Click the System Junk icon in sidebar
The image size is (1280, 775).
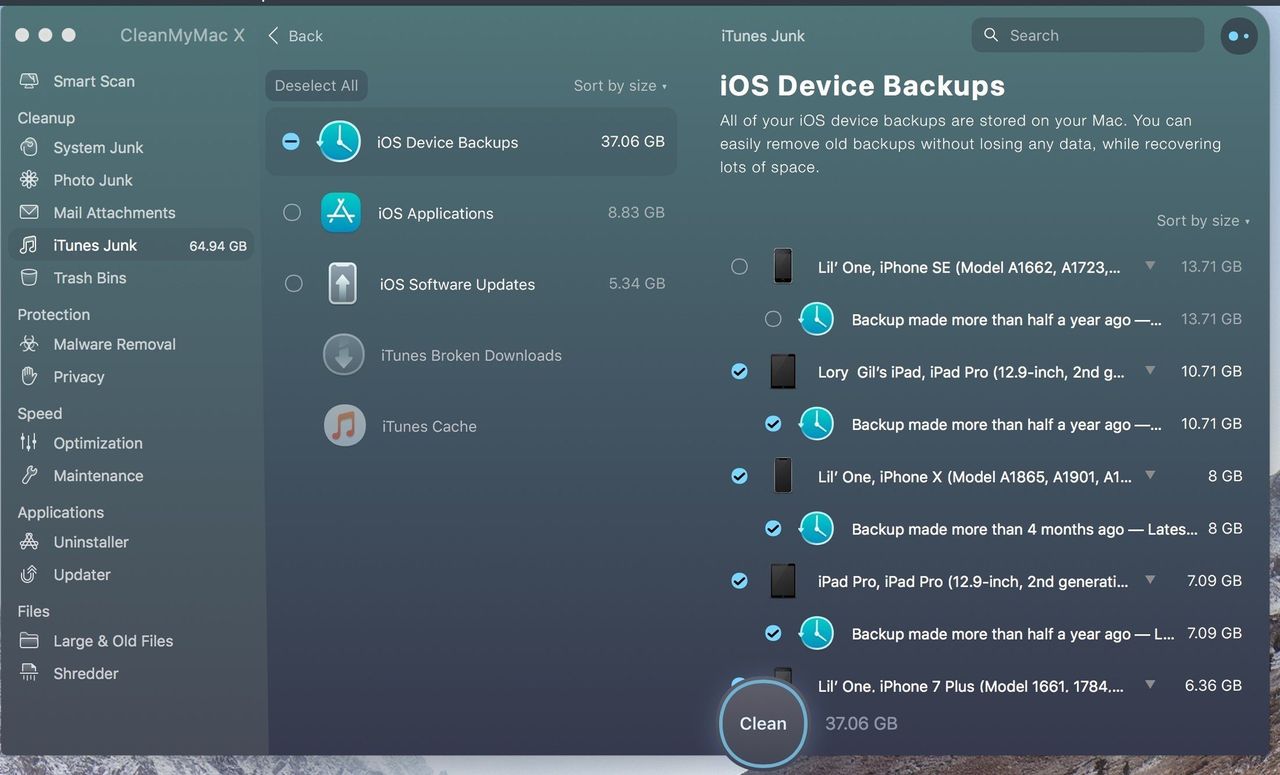click(x=29, y=147)
